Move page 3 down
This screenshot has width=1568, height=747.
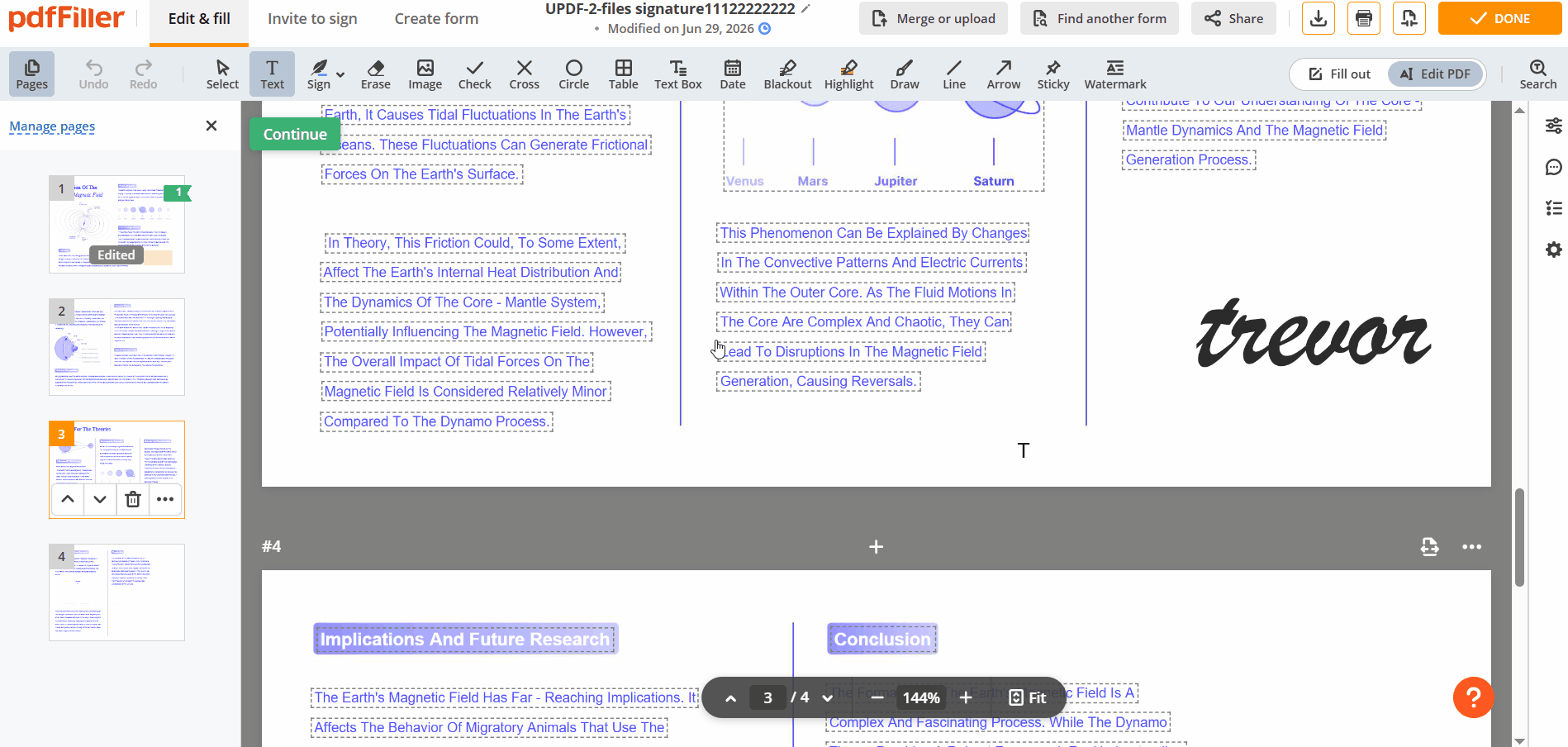[100, 499]
